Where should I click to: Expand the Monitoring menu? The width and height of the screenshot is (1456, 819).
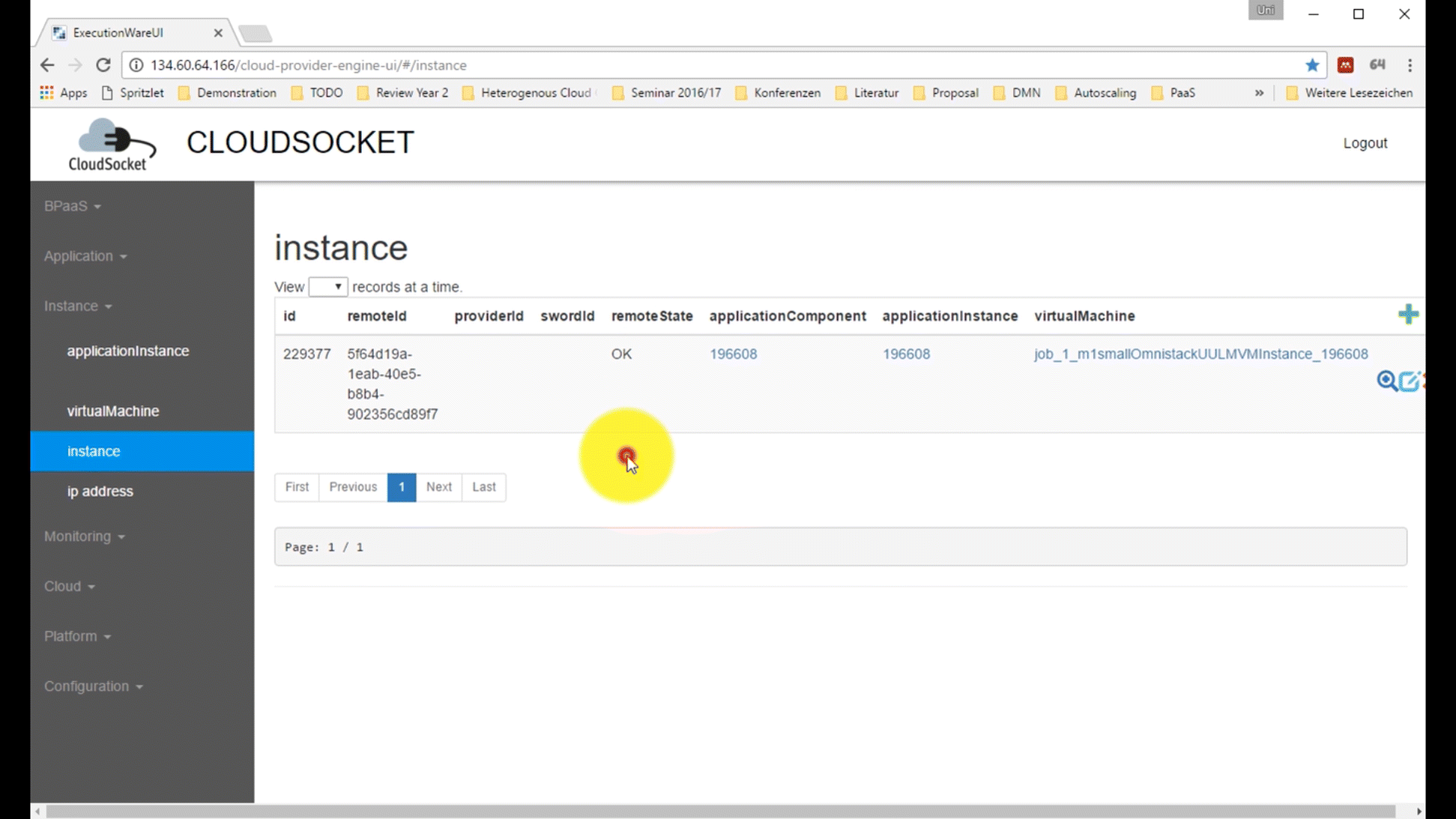[84, 537]
